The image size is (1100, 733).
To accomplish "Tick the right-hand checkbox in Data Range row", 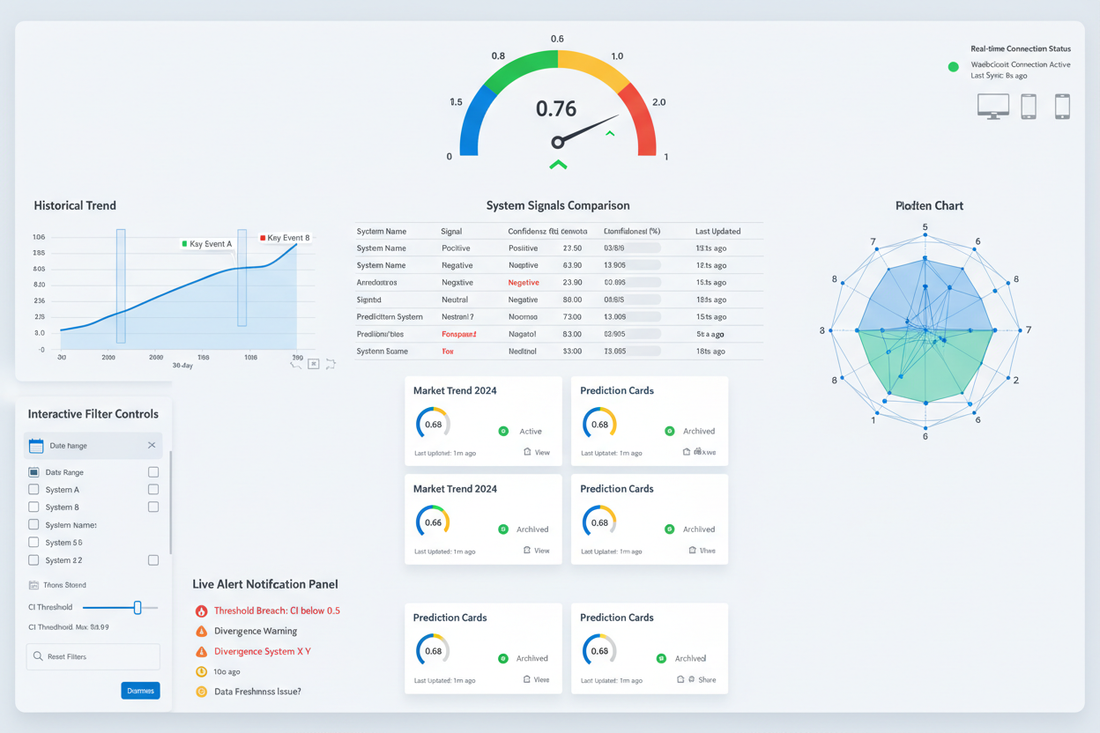I will 154,472.
